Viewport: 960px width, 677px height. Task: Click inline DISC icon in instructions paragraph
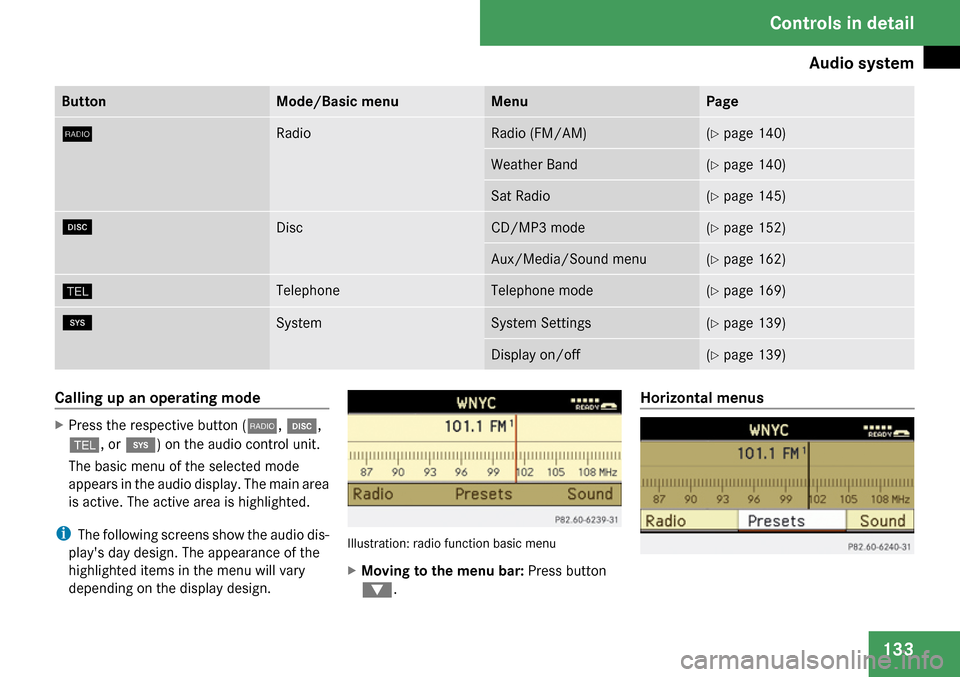pos(302,426)
